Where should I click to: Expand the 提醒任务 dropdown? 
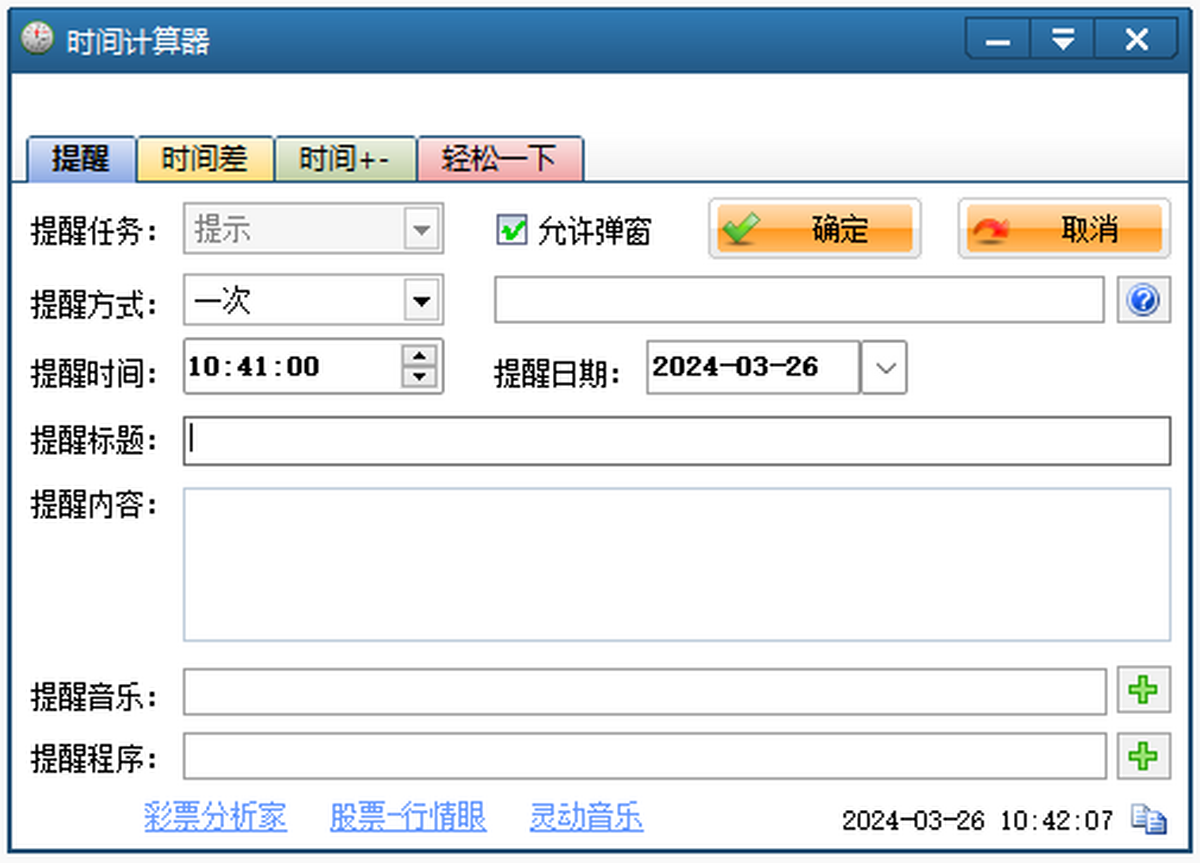[422, 231]
